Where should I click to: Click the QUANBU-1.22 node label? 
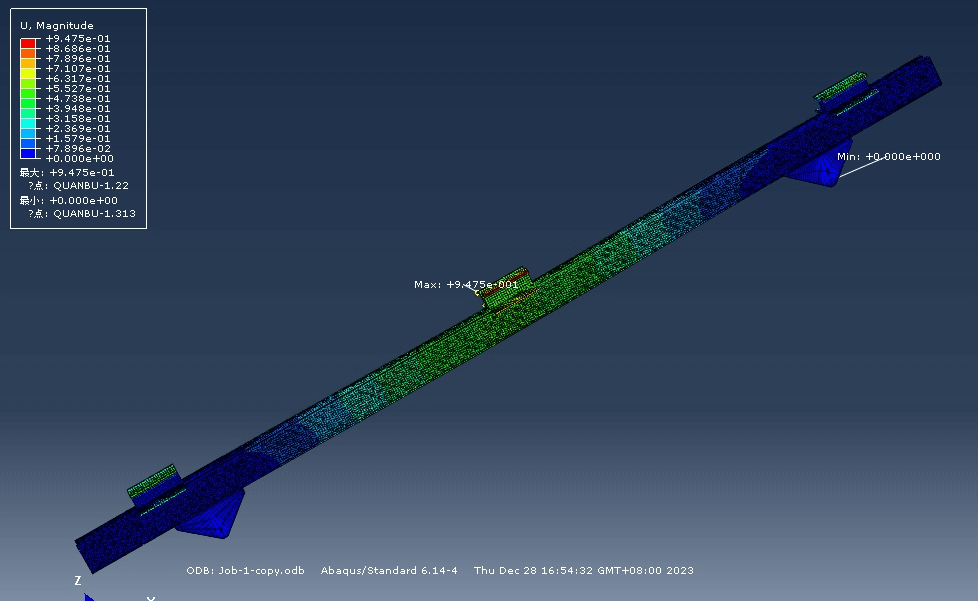(91, 186)
